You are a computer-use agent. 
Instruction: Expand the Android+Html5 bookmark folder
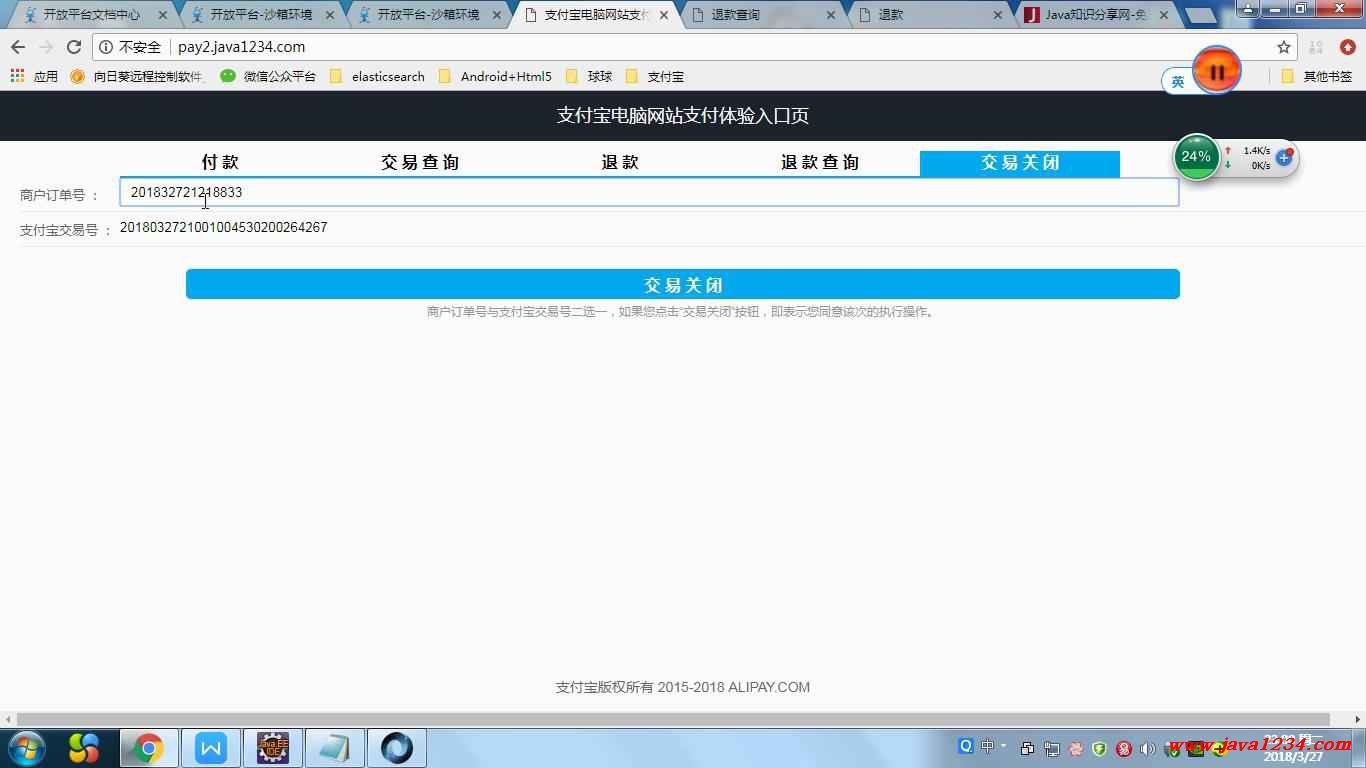(x=495, y=76)
